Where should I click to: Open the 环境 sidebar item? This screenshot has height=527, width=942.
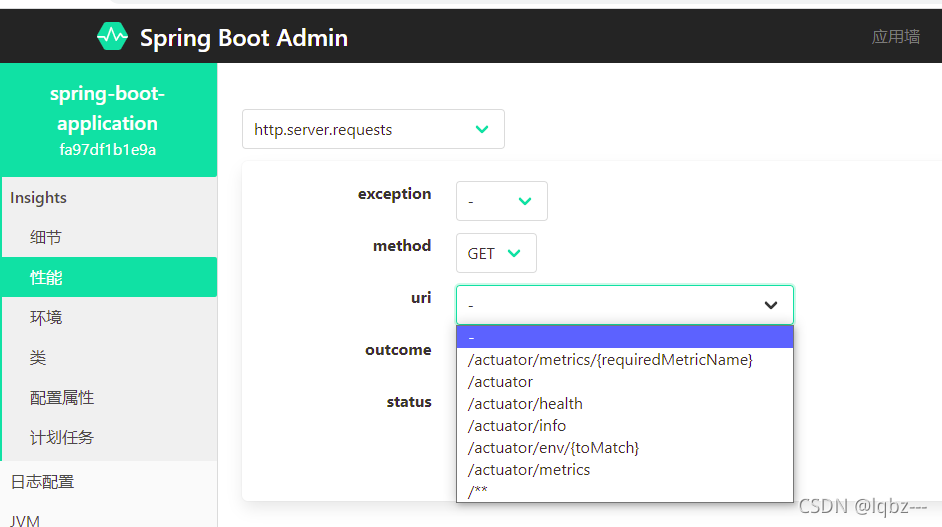click(x=46, y=318)
